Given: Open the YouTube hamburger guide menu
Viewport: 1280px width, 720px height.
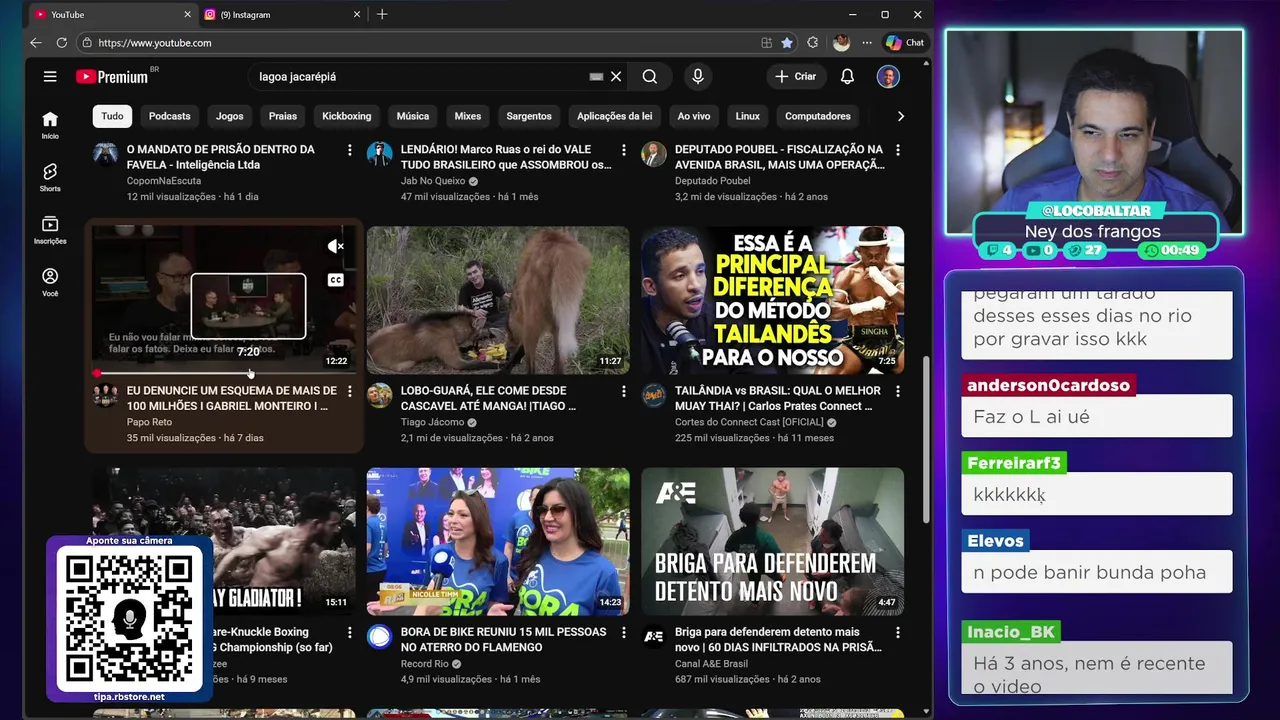Looking at the screenshot, I should click(50, 76).
